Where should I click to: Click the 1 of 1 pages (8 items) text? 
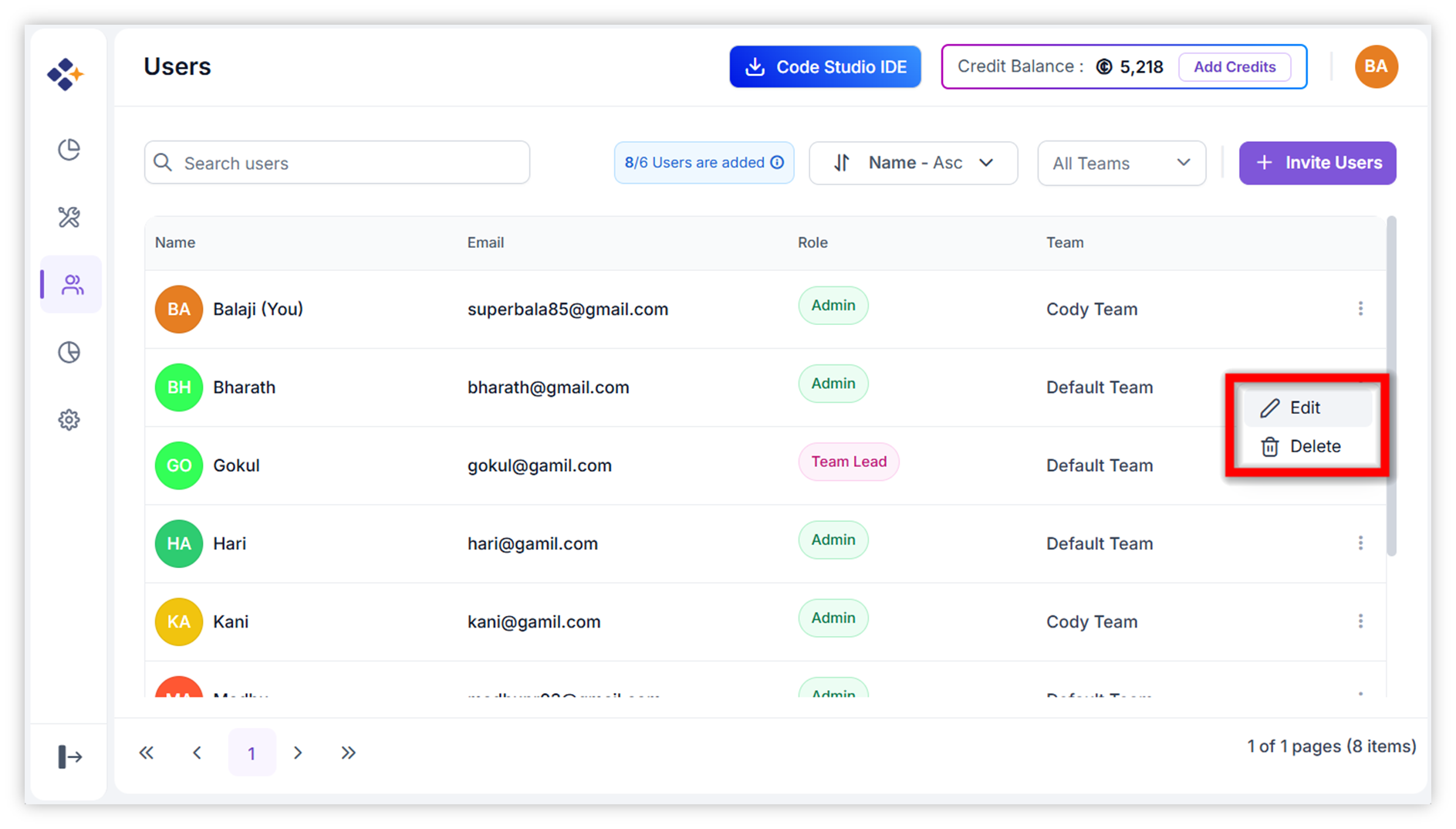[1332, 746]
